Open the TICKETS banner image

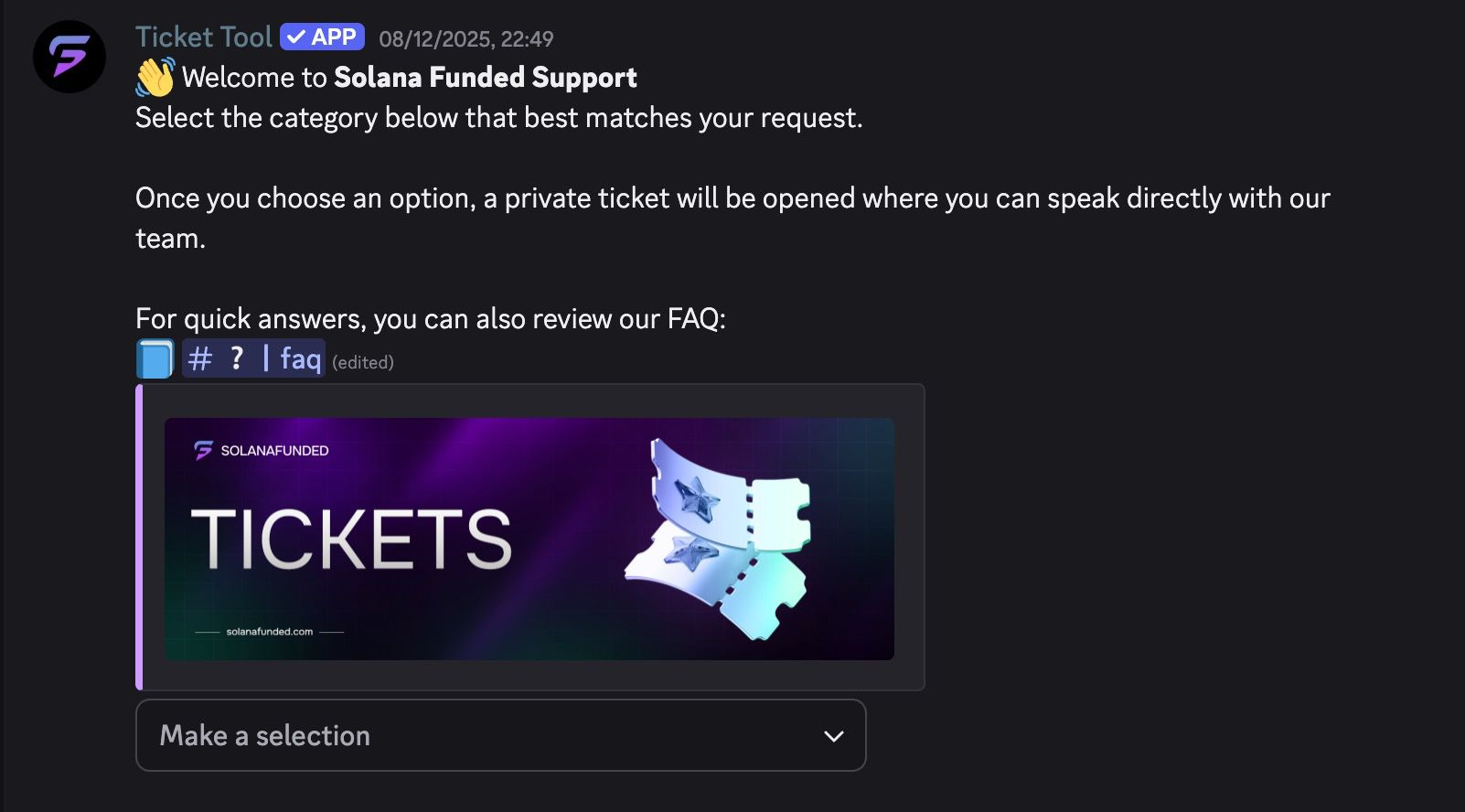pos(529,539)
